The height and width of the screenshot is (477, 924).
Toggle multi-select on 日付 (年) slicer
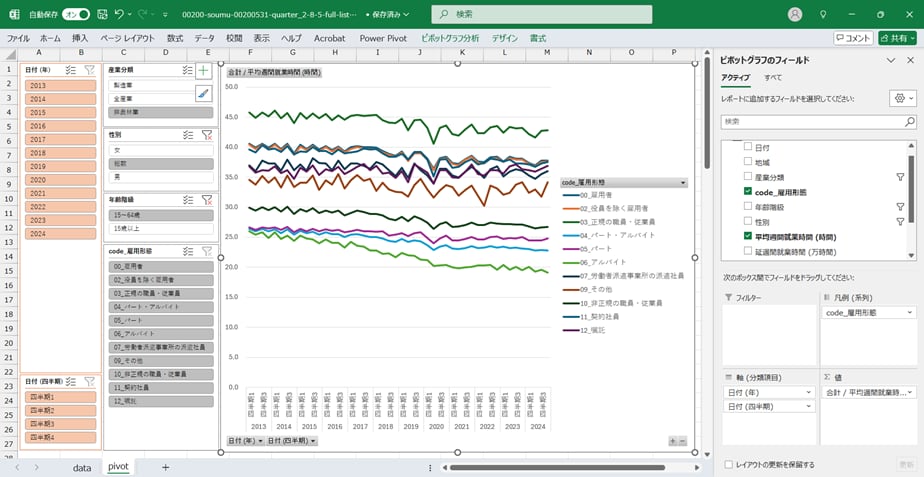71,71
